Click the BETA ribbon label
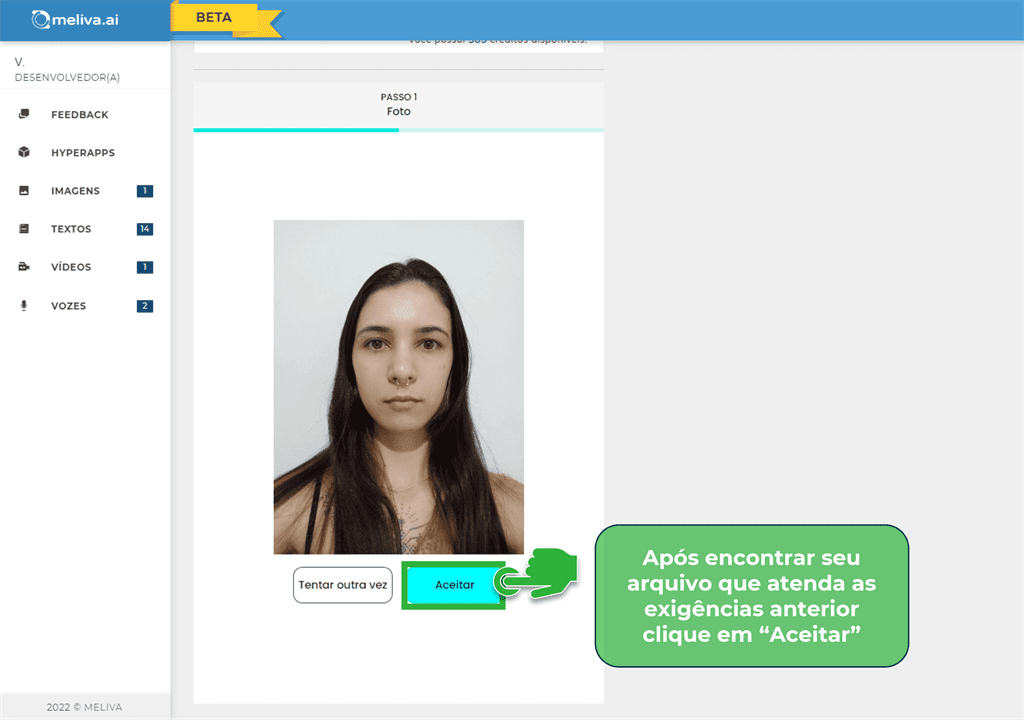The height and width of the screenshot is (720, 1024). [x=214, y=18]
